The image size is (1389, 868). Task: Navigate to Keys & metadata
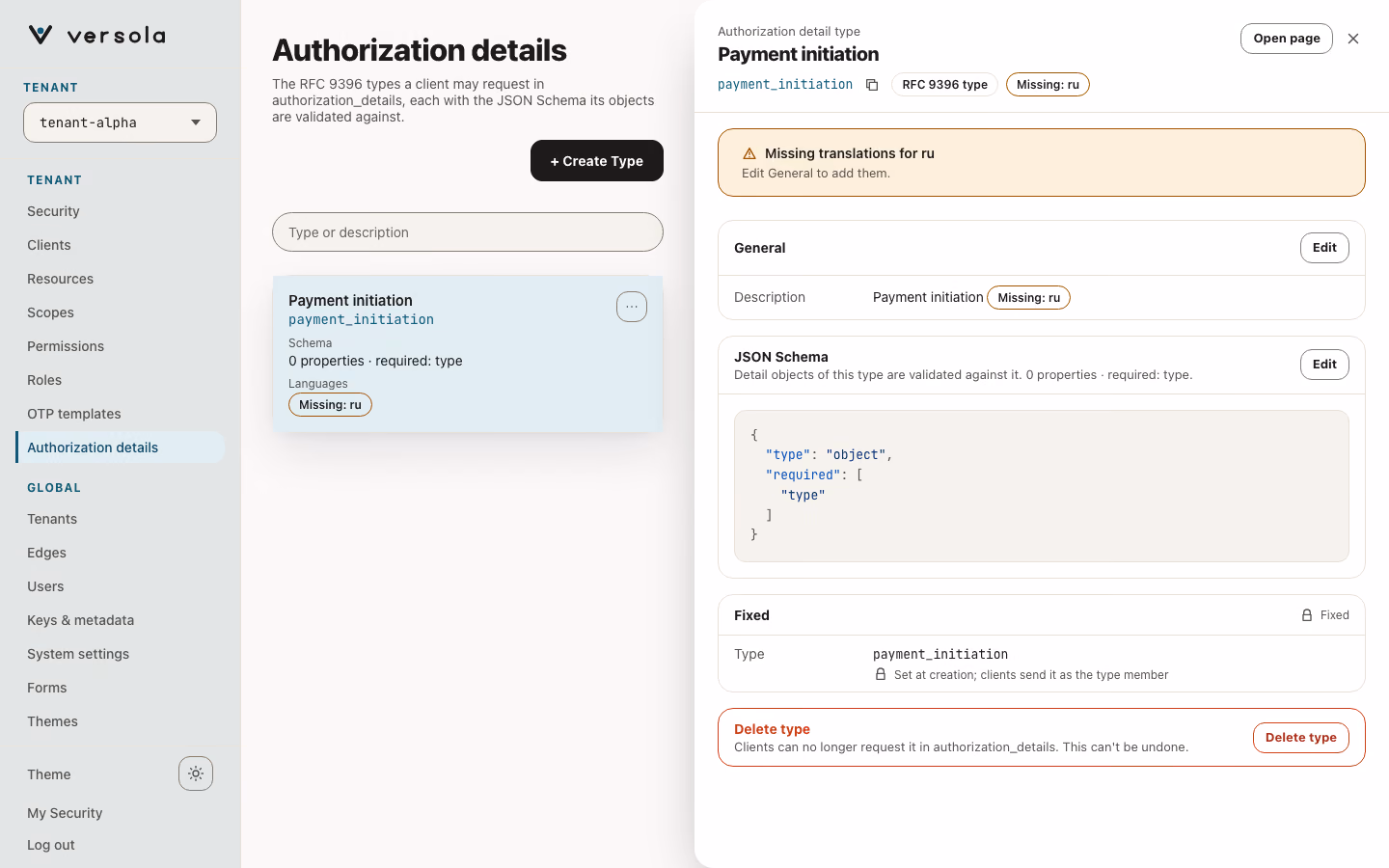(x=121, y=620)
